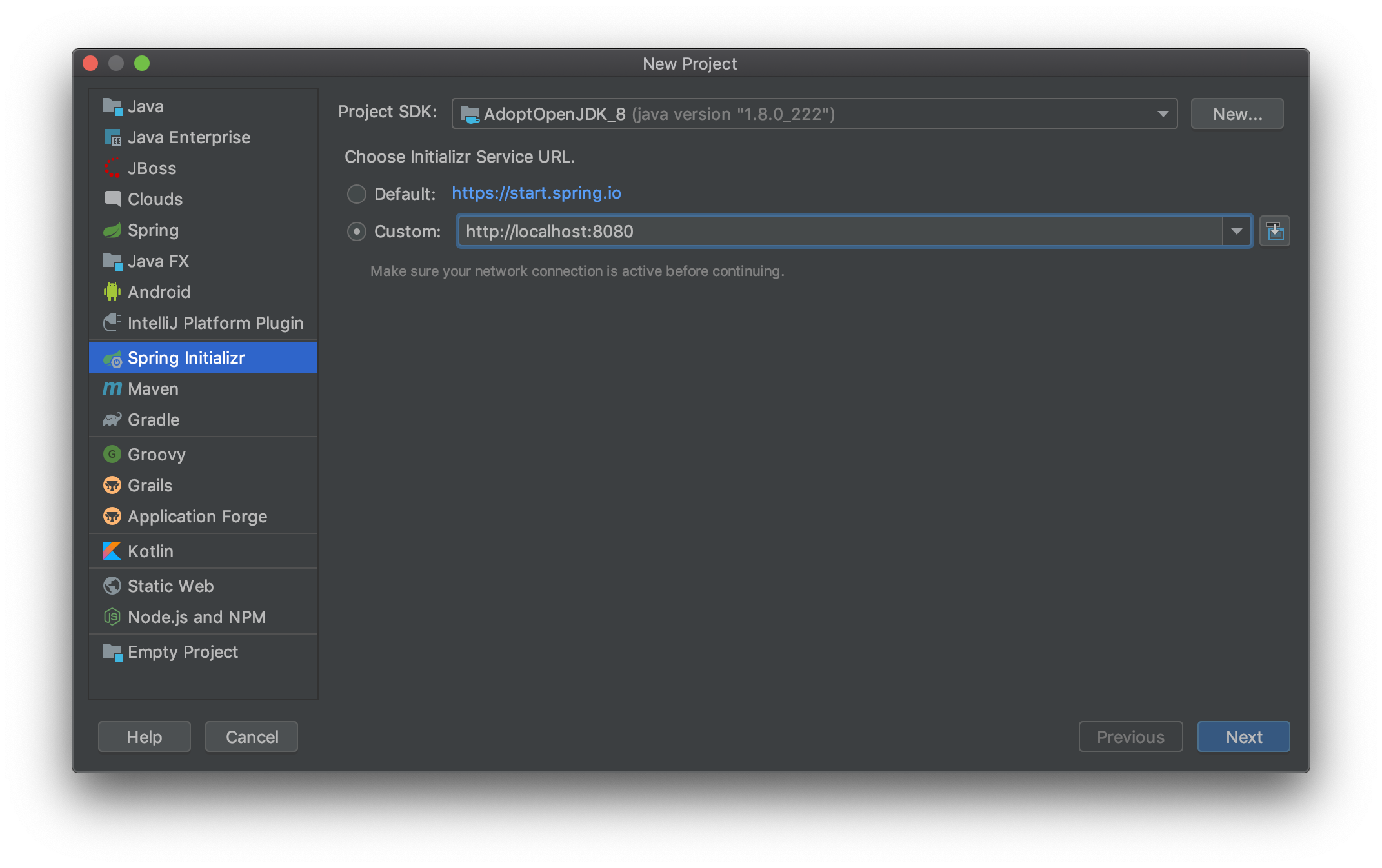Select Java FX in the list
This screenshot has width=1382, height=868.
203,261
